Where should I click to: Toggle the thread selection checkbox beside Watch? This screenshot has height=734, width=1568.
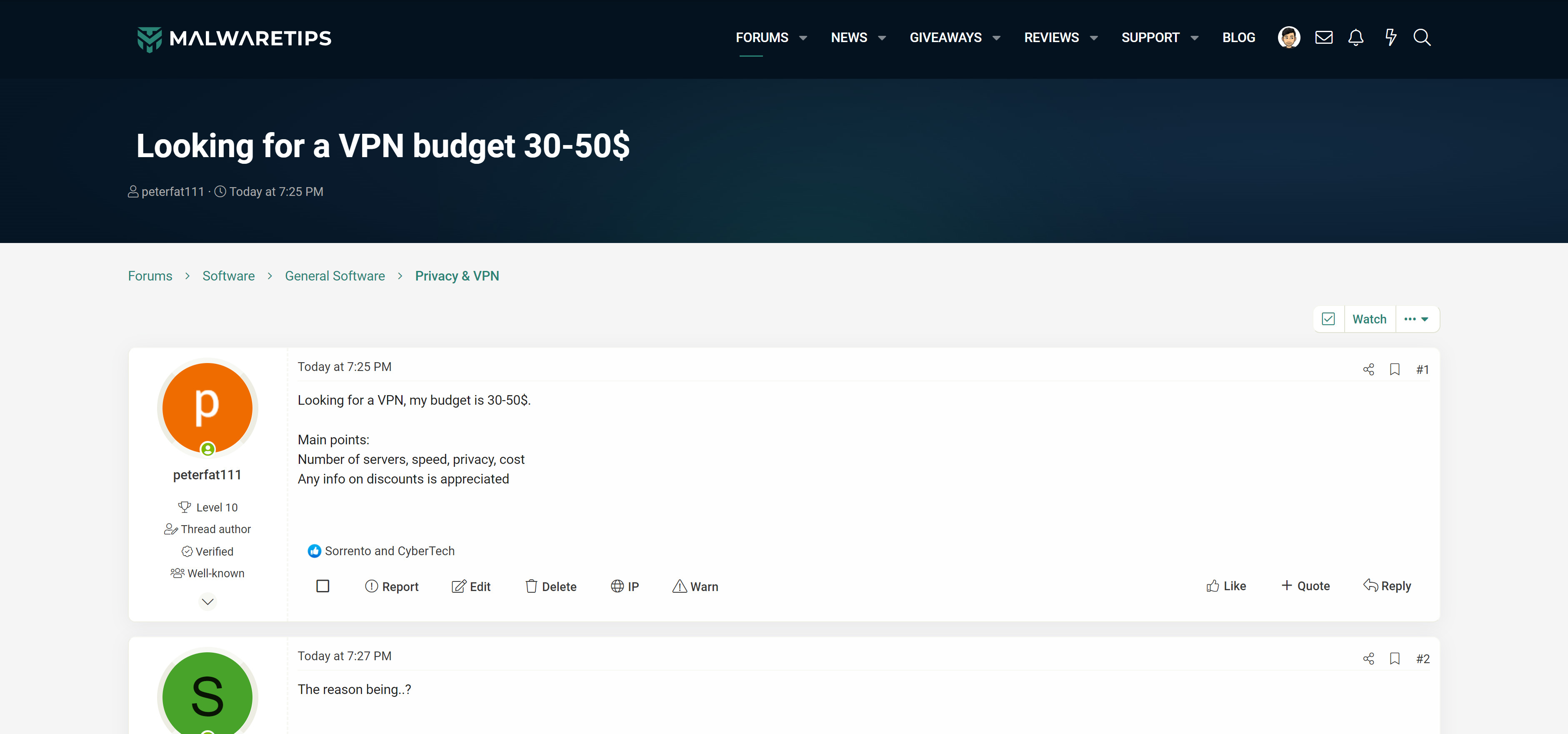click(1328, 319)
